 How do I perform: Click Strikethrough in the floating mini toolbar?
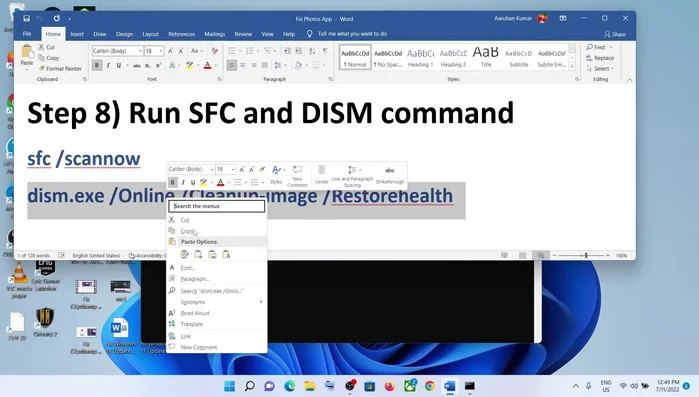390,175
